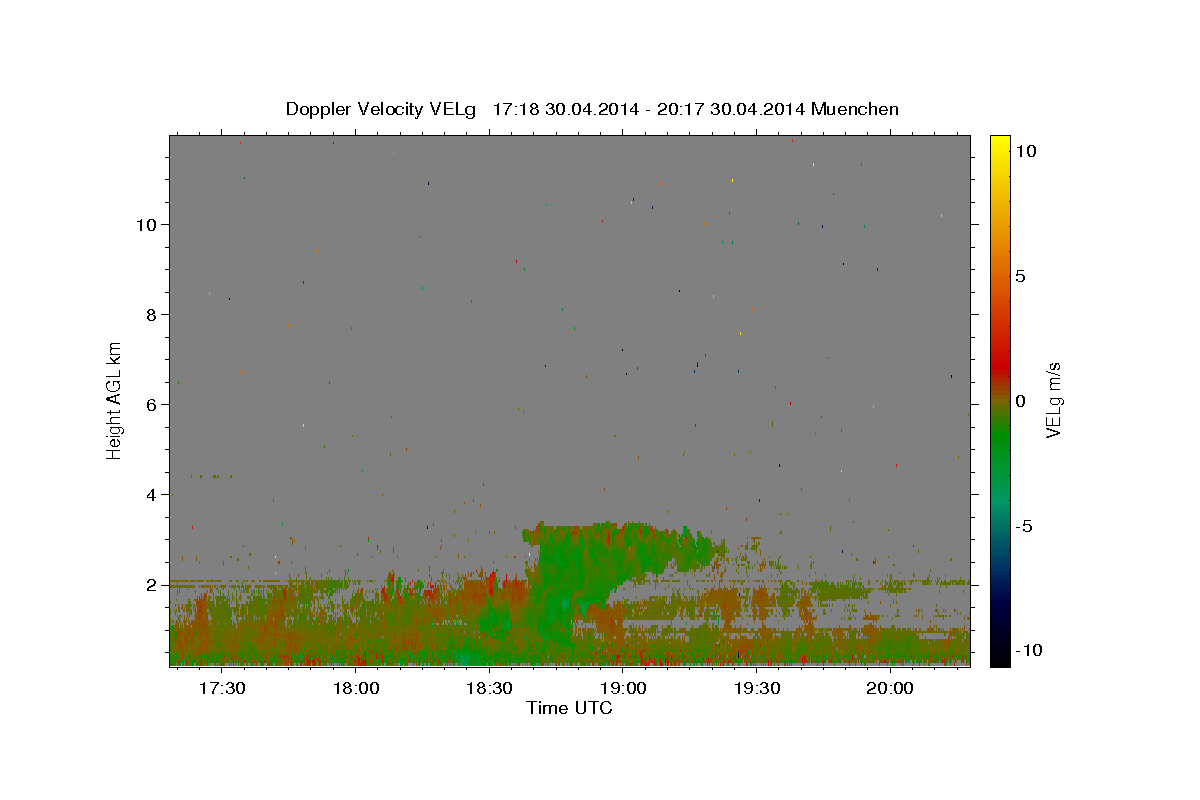Select the 18:30 time tick label
This screenshot has height=800, width=1200.
489,689
